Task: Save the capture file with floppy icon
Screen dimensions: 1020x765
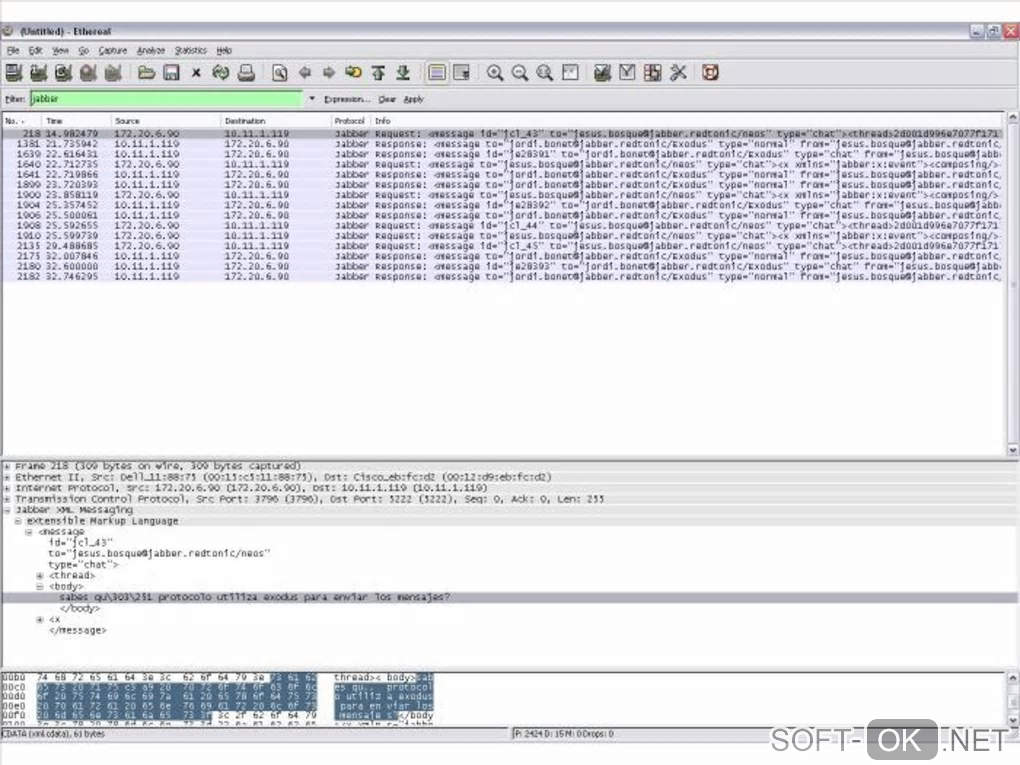Action: tap(171, 73)
